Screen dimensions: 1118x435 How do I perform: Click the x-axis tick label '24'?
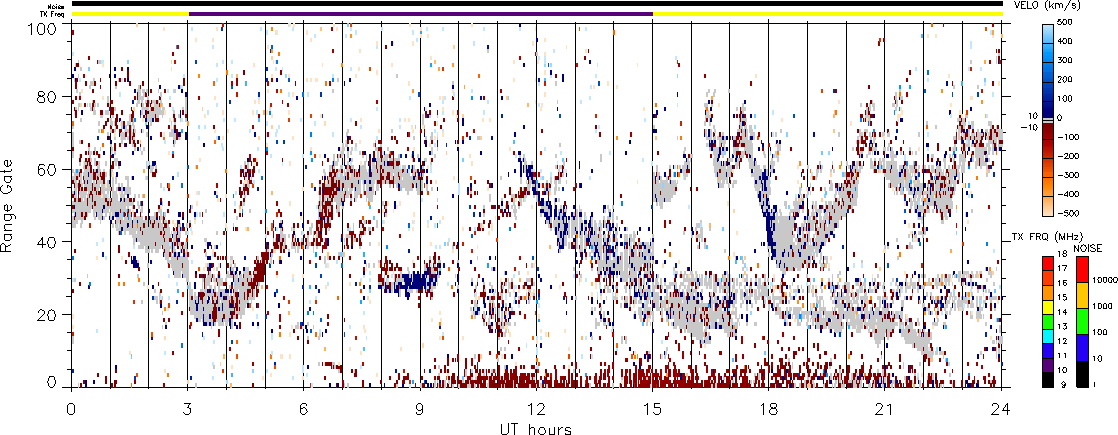[x=1002, y=409]
